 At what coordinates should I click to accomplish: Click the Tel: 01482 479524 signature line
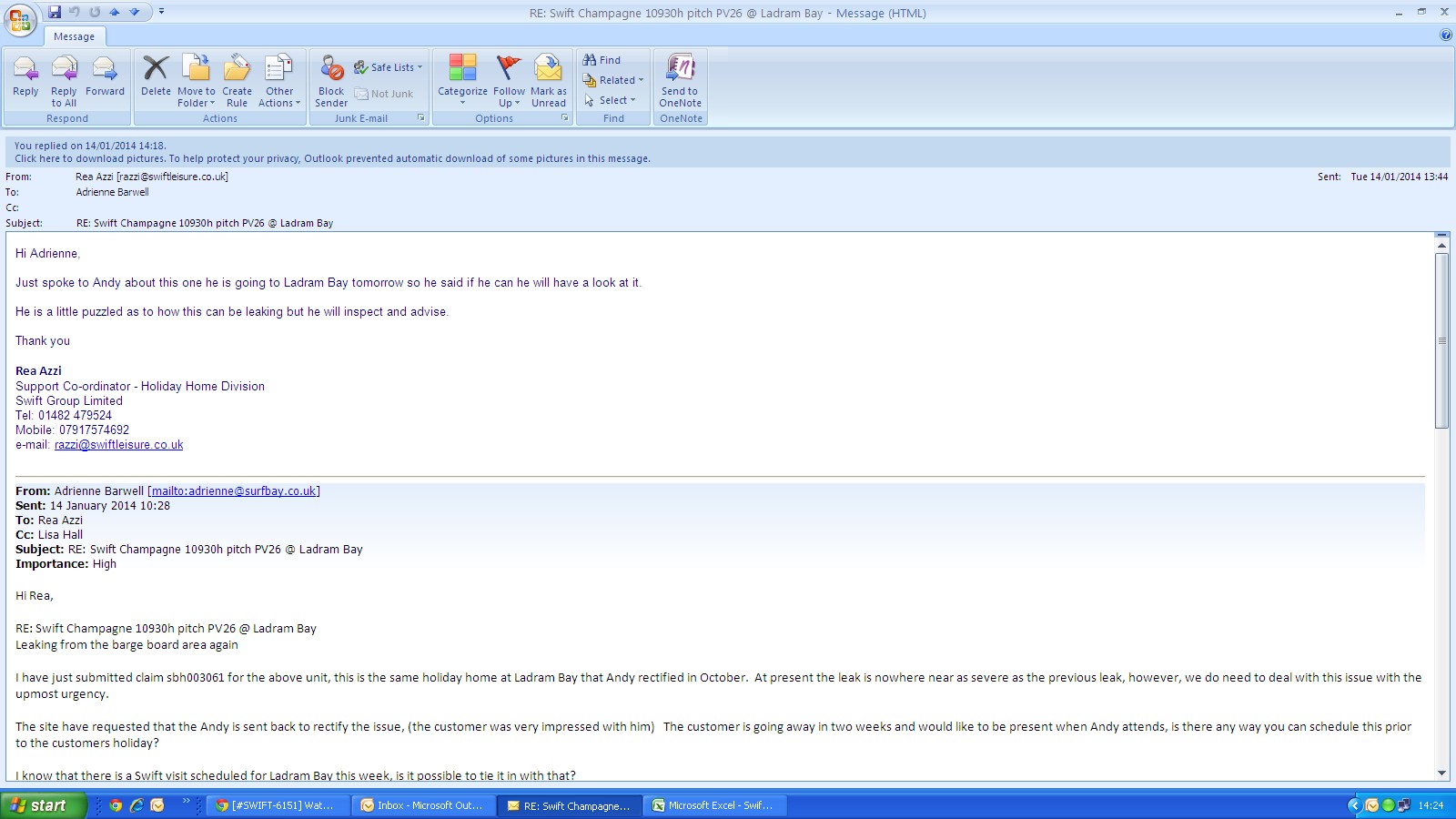[64, 416]
